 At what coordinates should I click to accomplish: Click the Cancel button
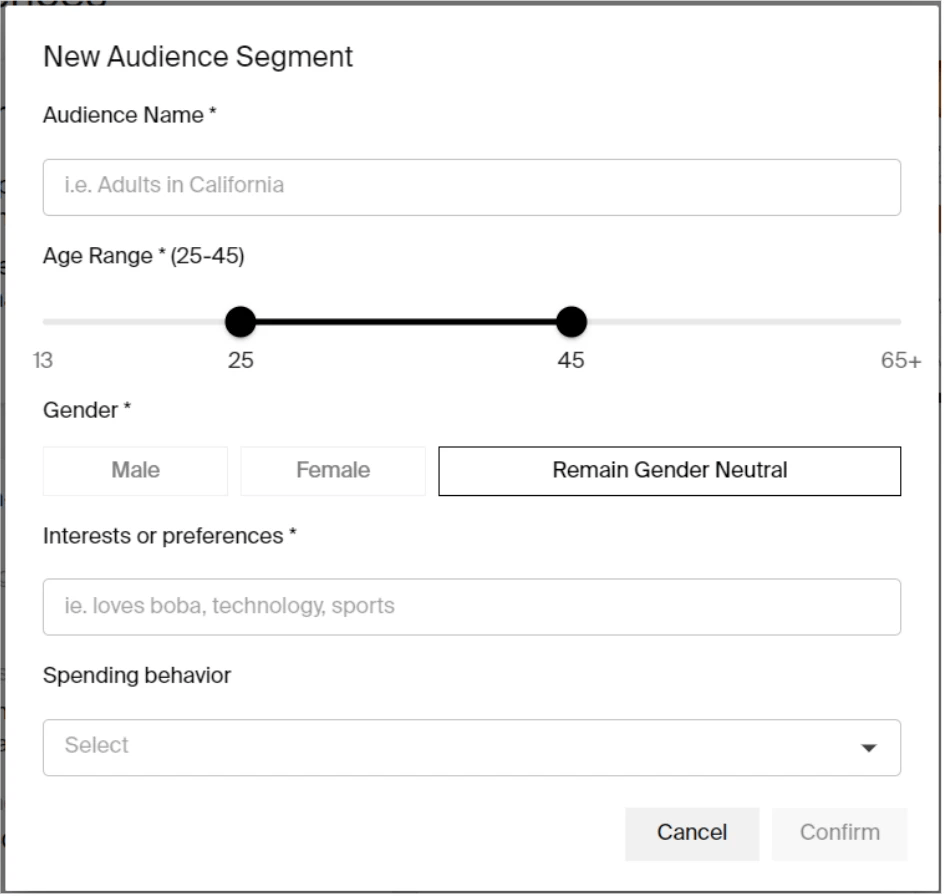[692, 833]
